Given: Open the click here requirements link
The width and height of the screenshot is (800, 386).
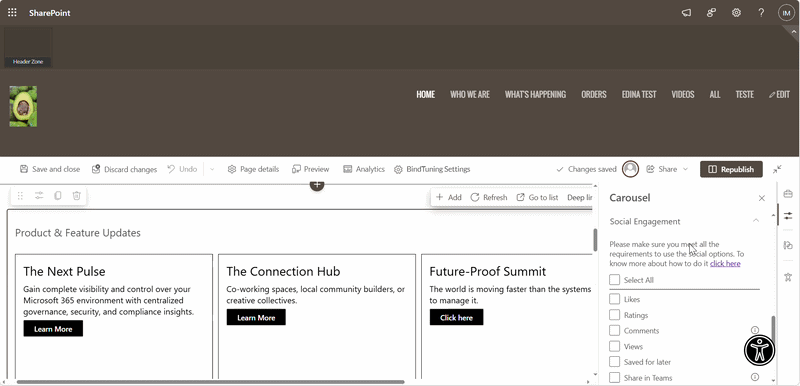Looking at the screenshot, I should (x=725, y=264).
